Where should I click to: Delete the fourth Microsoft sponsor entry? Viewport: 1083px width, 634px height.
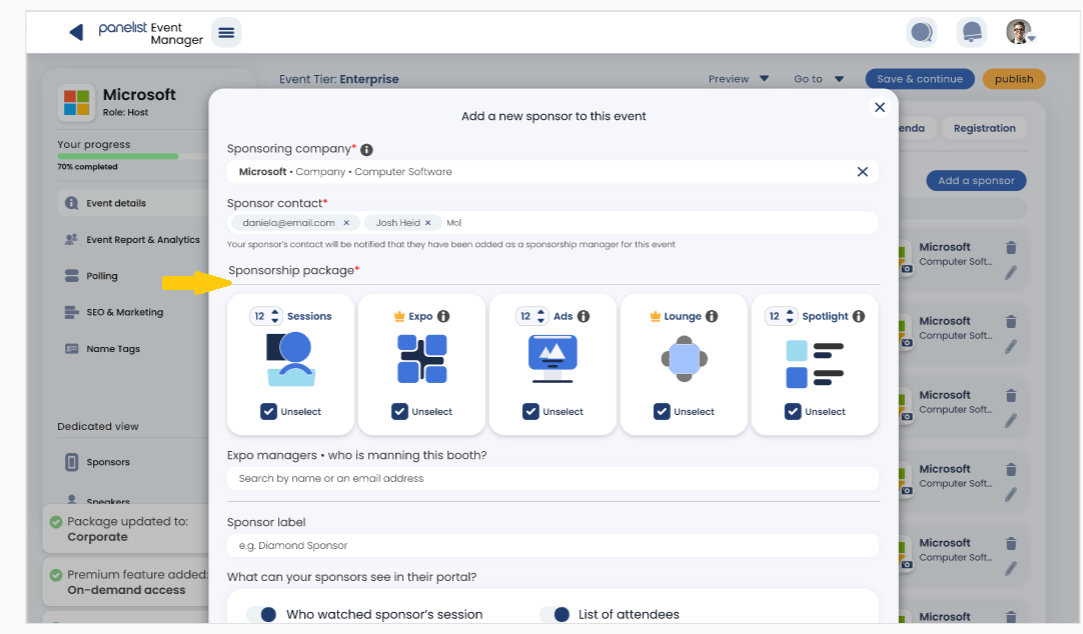tap(1011, 470)
